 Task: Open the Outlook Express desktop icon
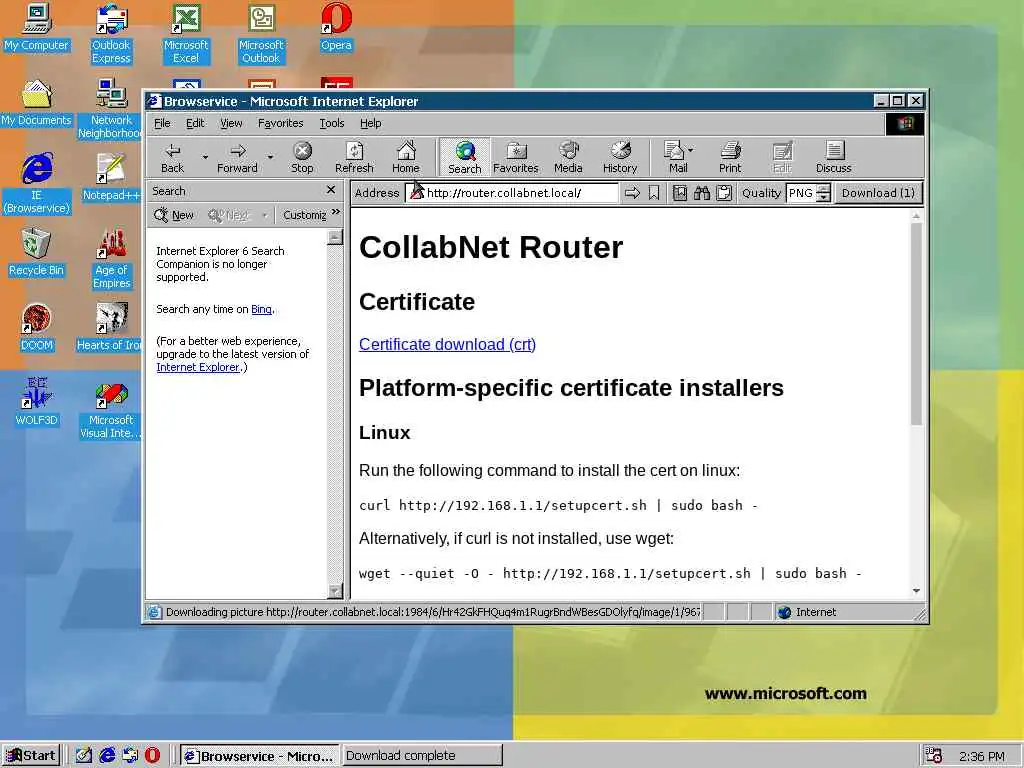coord(111,33)
